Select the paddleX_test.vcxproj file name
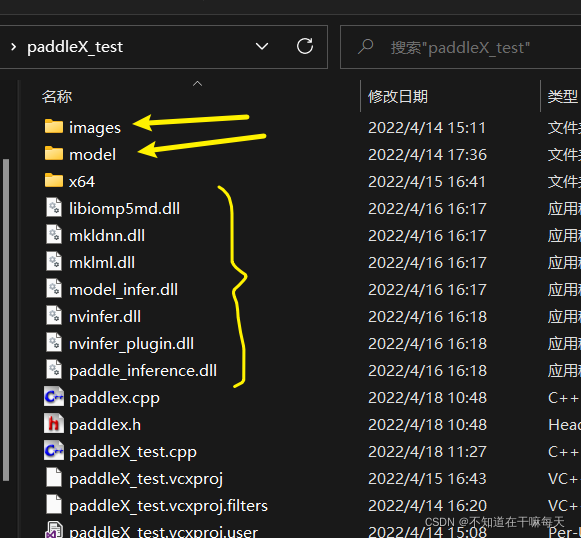Viewport: 581px width, 538px height. [146, 479]
